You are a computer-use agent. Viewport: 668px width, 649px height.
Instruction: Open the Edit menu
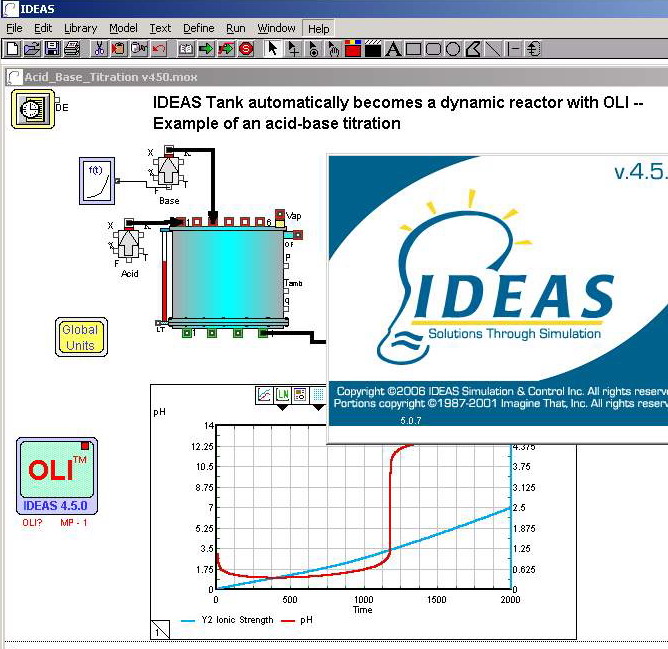point(43,28)
